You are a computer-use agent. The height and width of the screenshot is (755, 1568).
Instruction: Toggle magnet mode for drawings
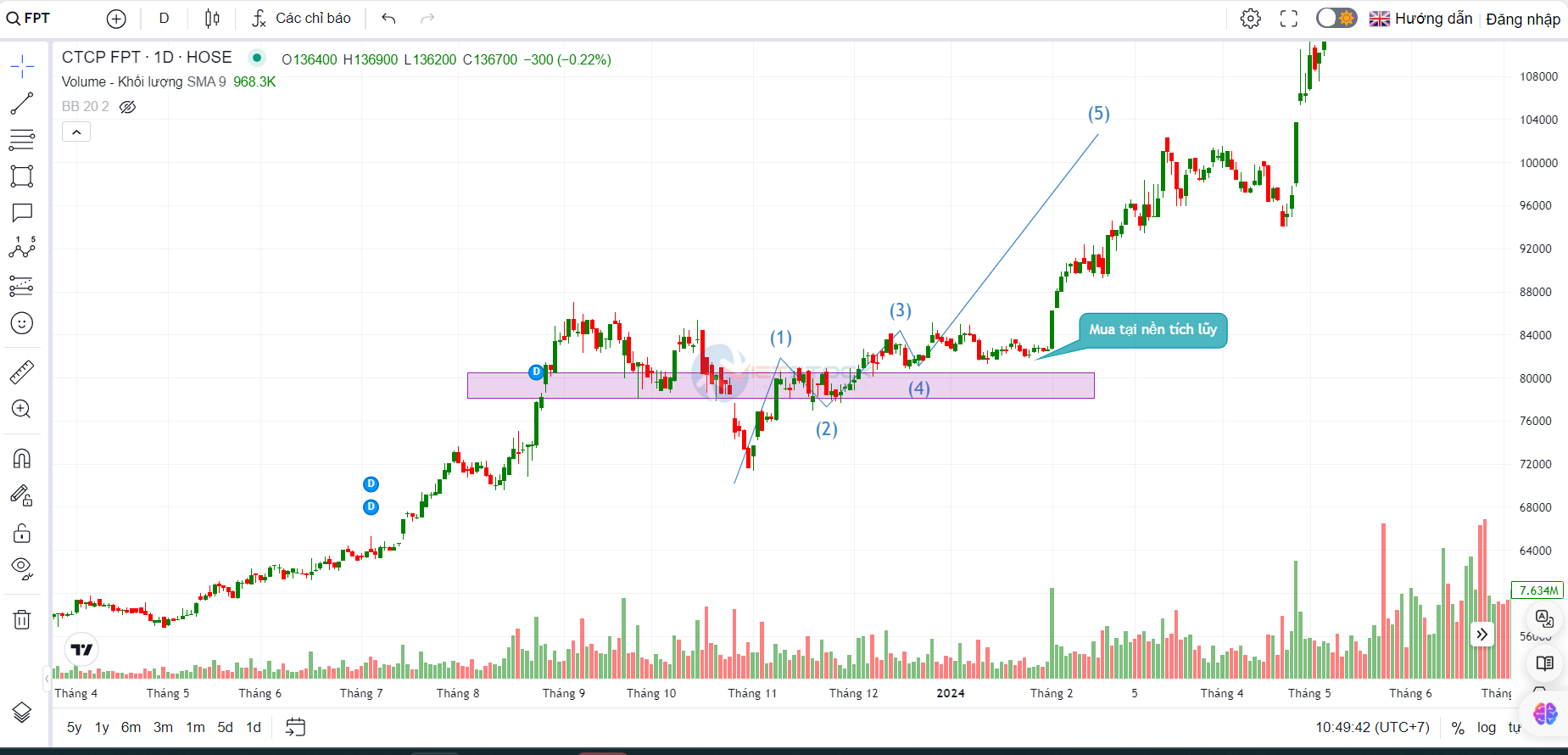pos(22,459)
